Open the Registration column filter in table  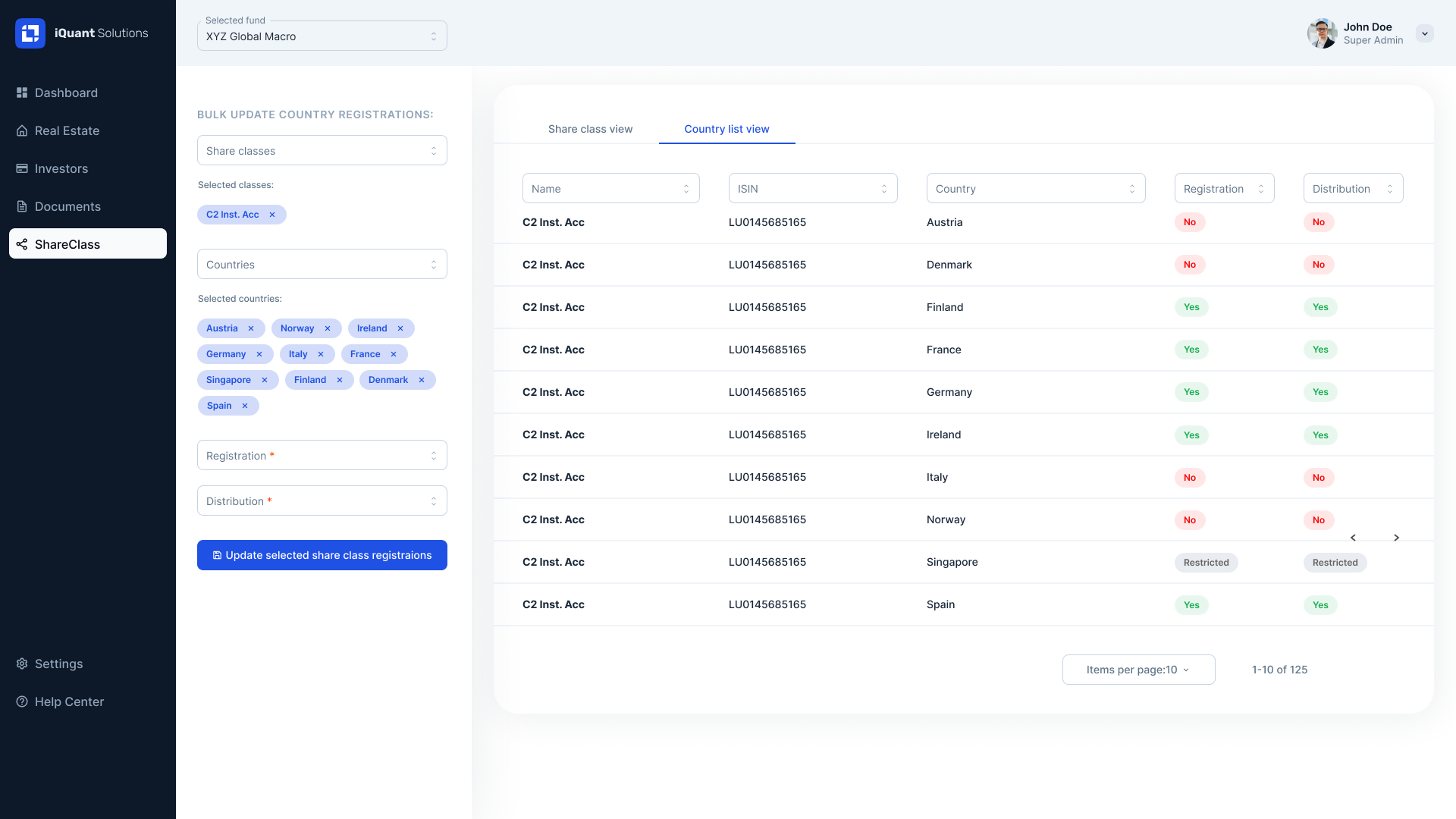click(x=1225, y=188)
